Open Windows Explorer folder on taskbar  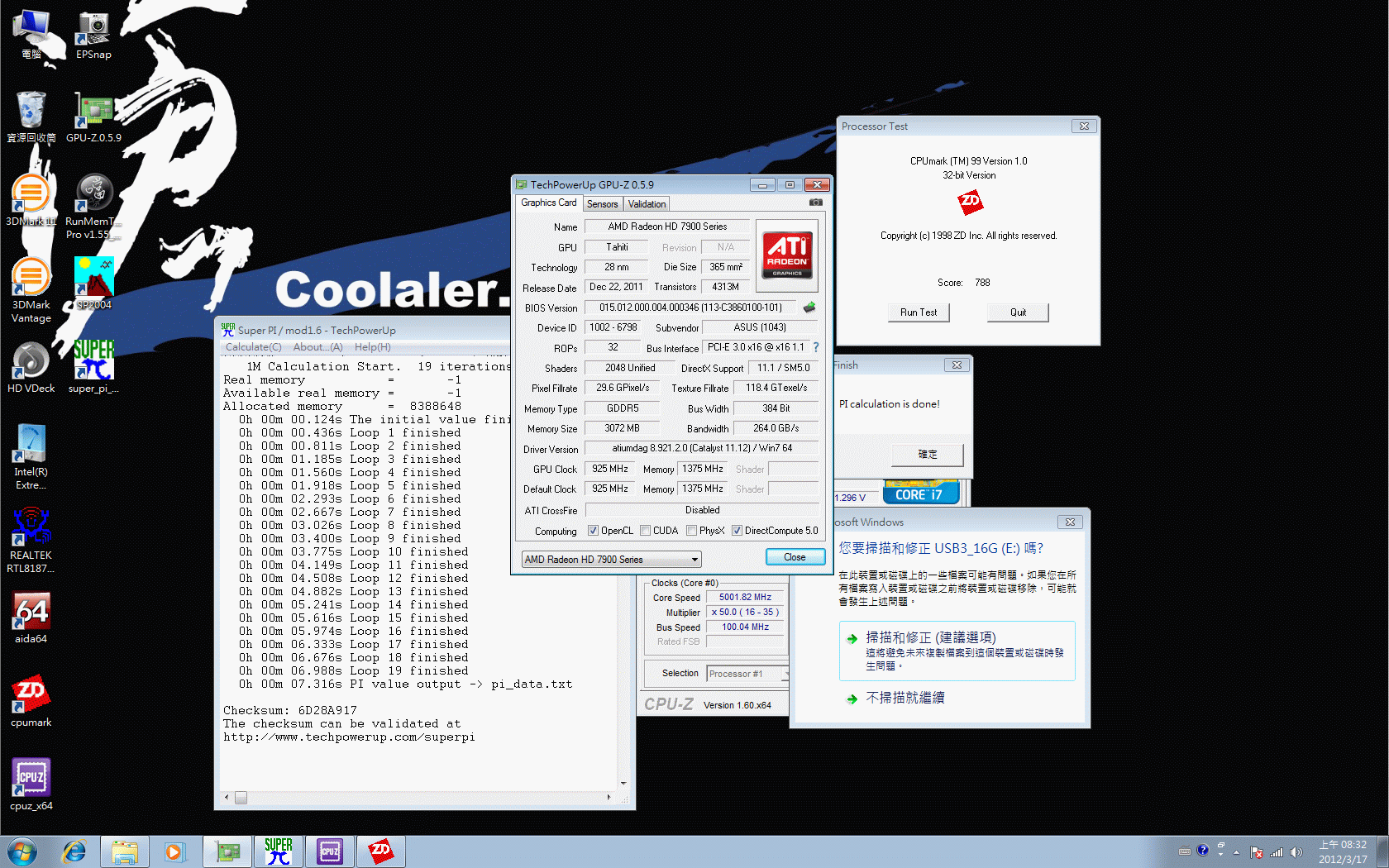[x=125, y=851]
